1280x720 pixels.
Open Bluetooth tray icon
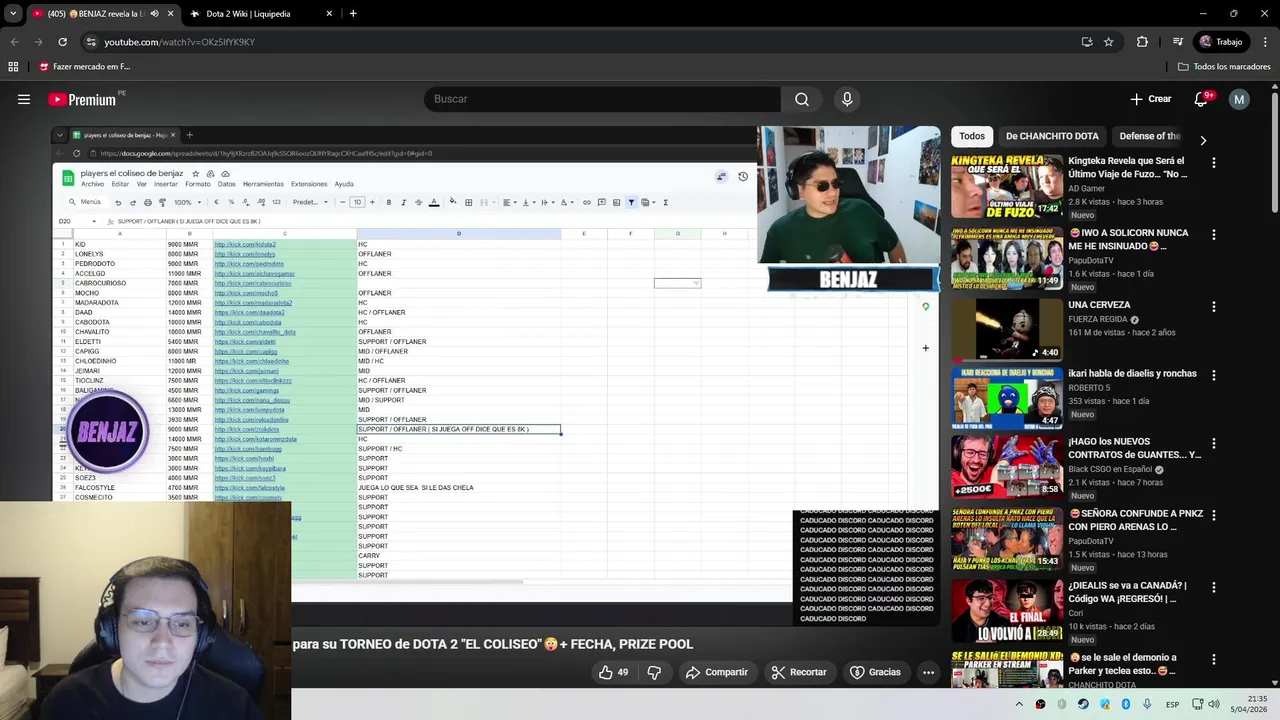pyautogui.click(x=1126, y=704)
